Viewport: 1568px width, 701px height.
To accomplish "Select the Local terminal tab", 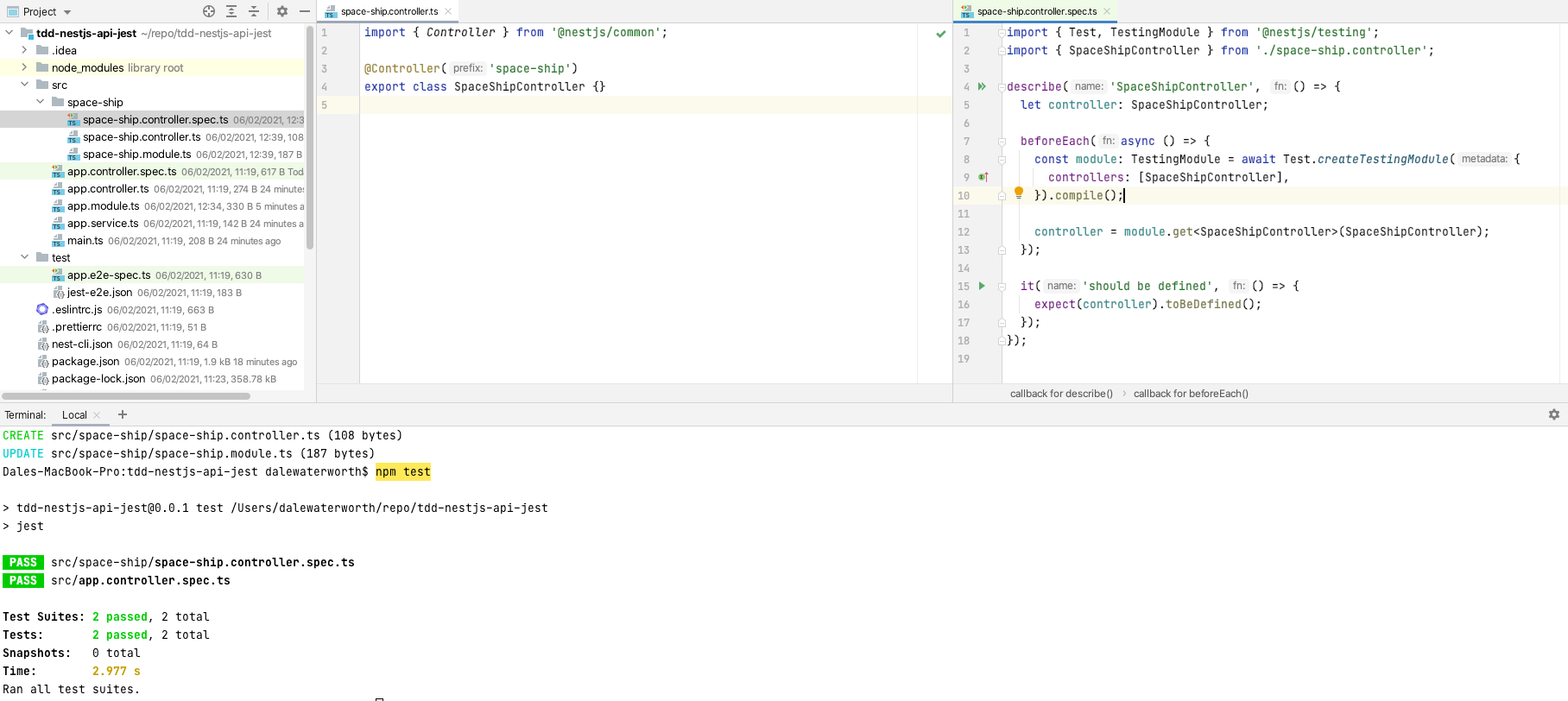I will click(74, 415).
